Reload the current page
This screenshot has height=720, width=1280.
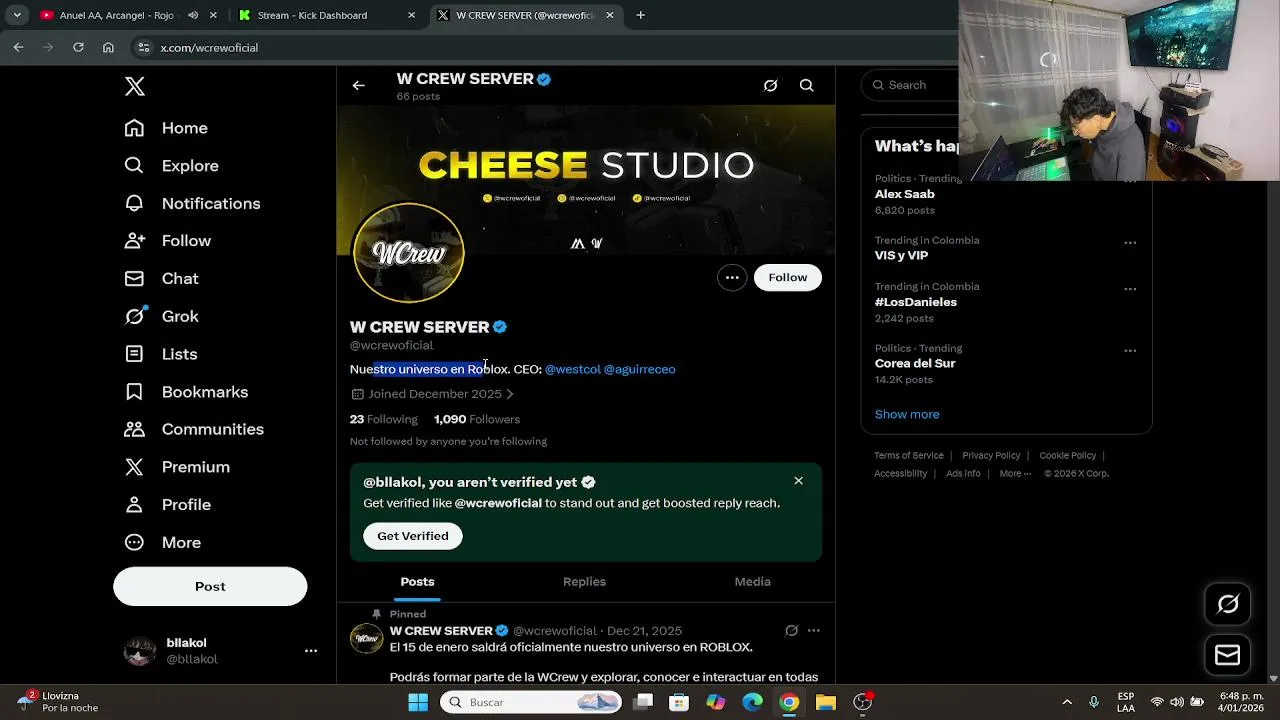coord(78,47)
